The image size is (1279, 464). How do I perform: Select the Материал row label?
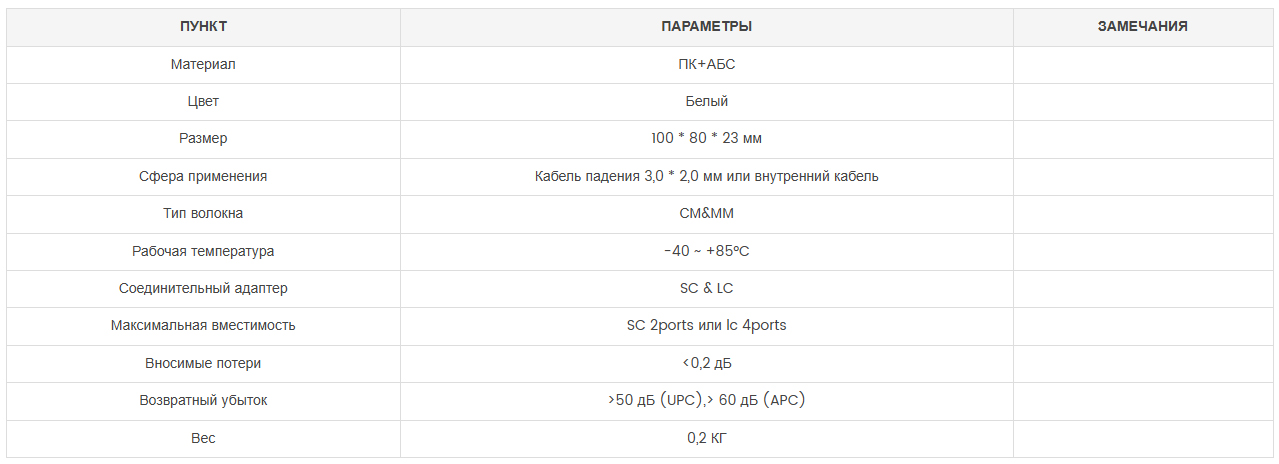coord(203,64)
